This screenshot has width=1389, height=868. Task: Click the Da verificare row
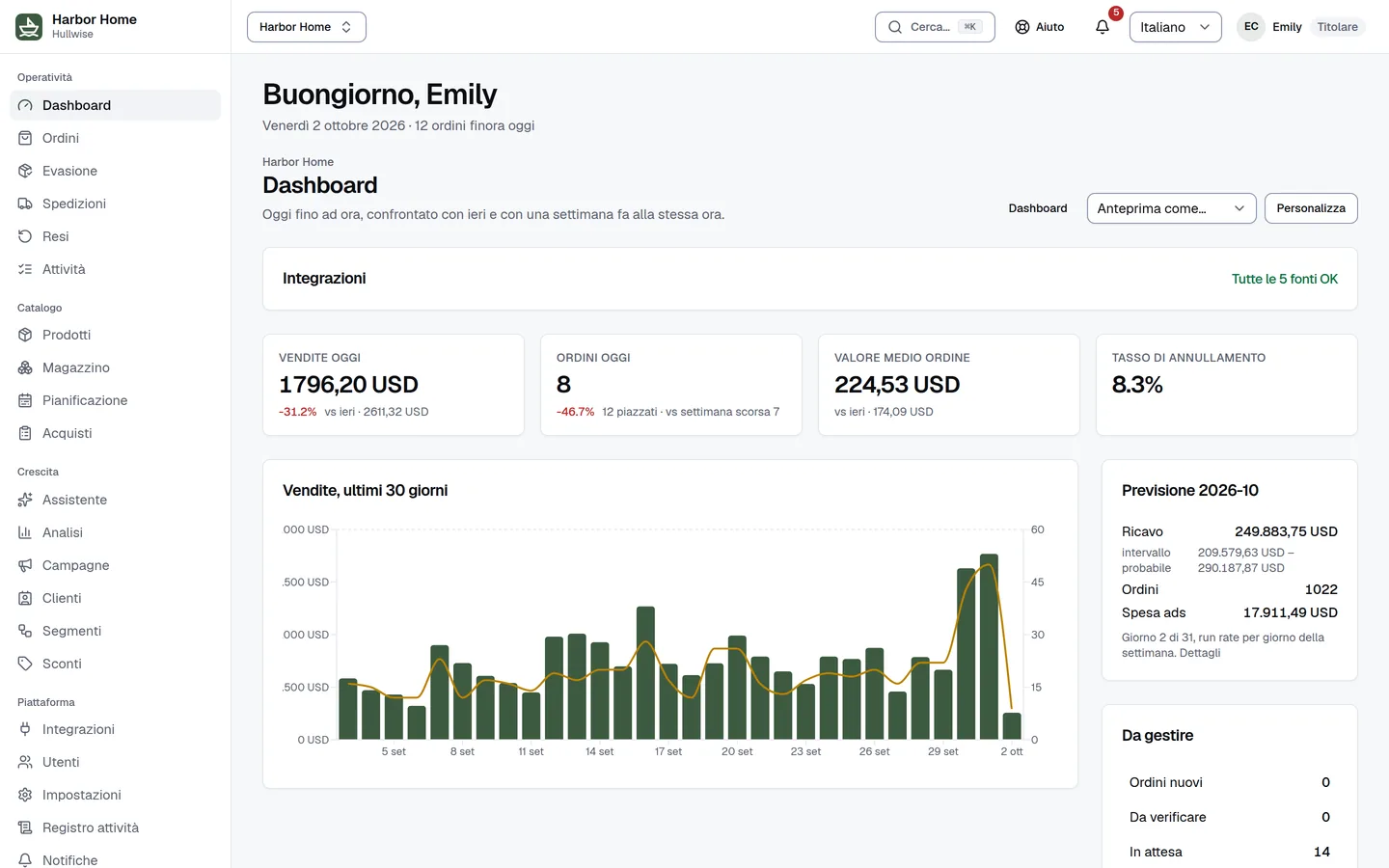tap(1230, 817)
